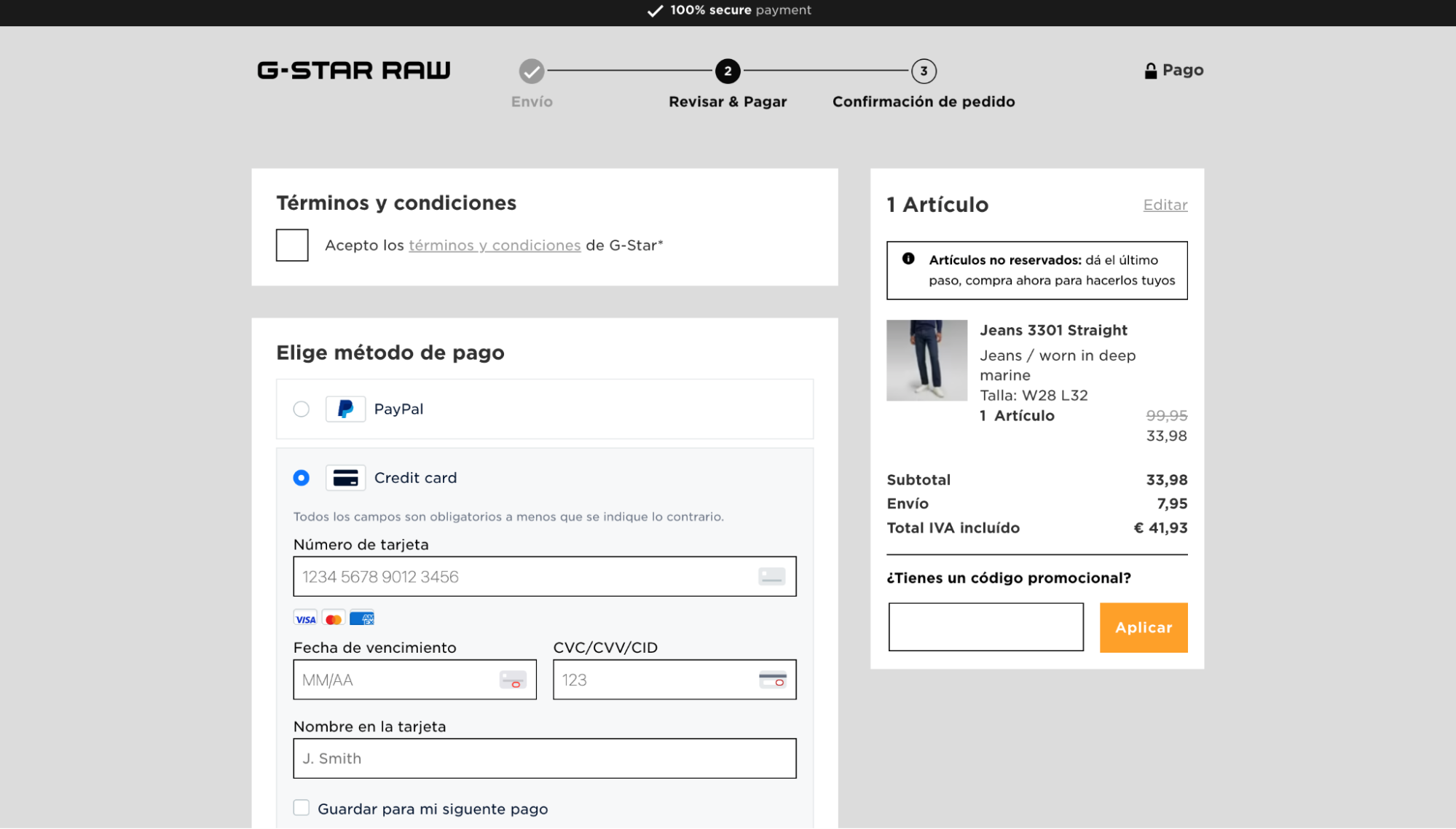Enable Guardar para mi siguiente pago

coord(302,807)
